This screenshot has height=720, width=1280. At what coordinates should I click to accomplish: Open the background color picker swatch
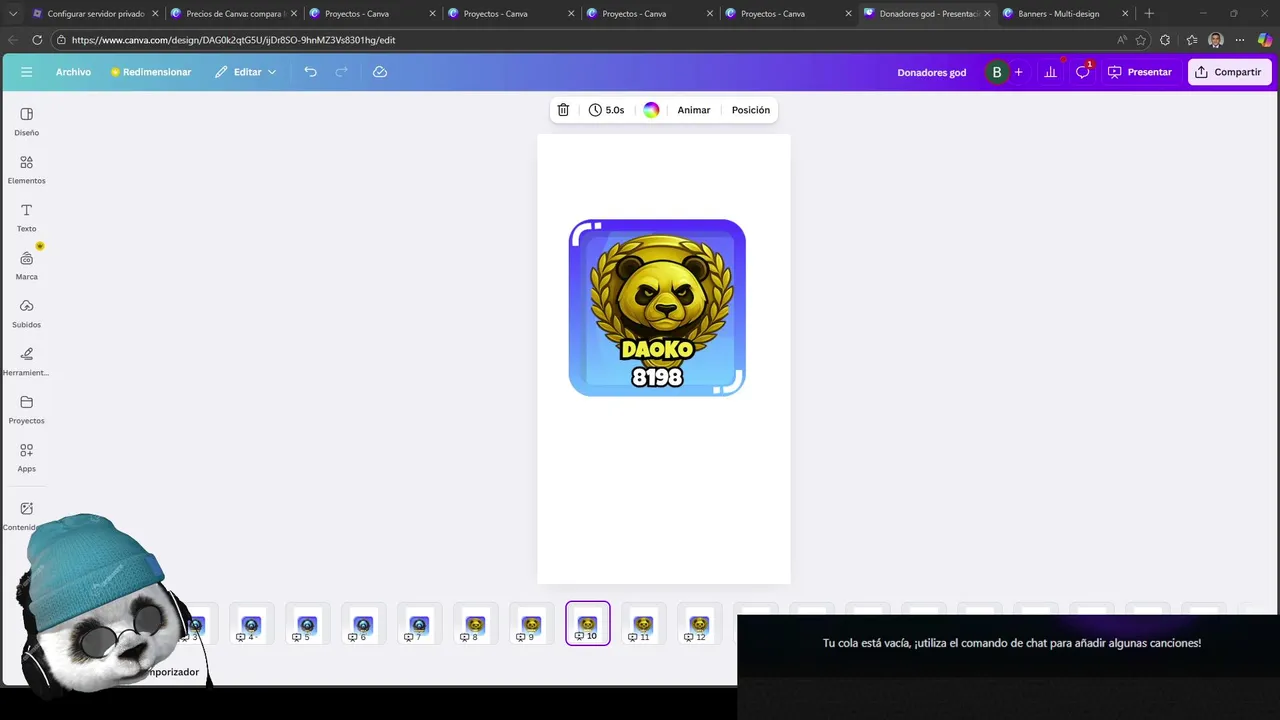(651, 110)
